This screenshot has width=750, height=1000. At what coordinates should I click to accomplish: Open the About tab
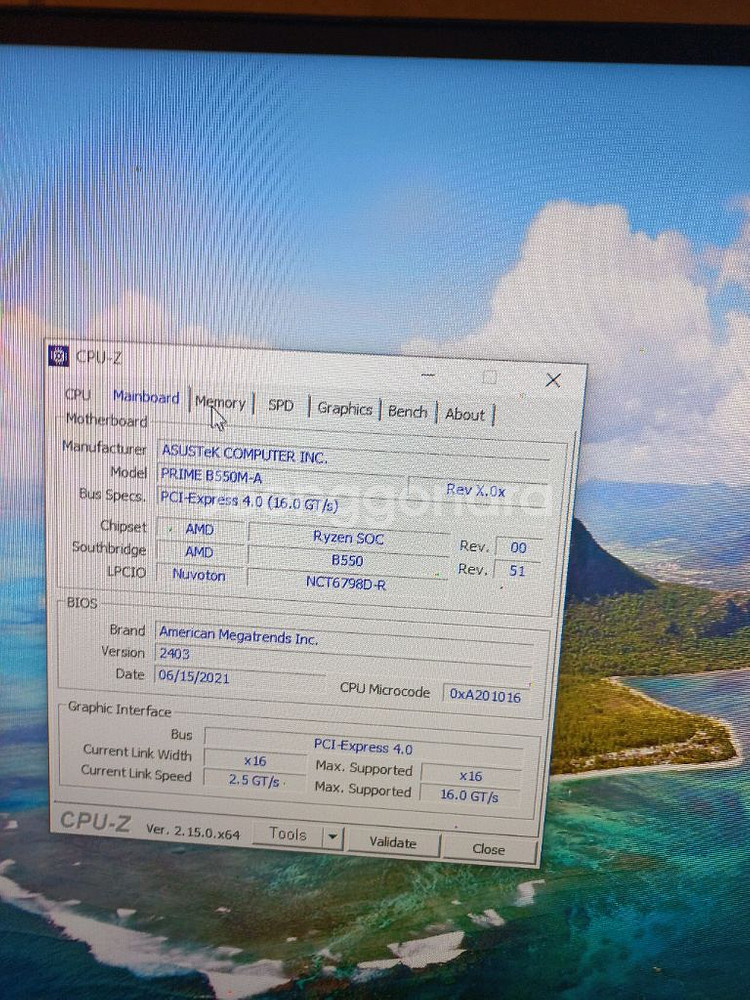465,415
